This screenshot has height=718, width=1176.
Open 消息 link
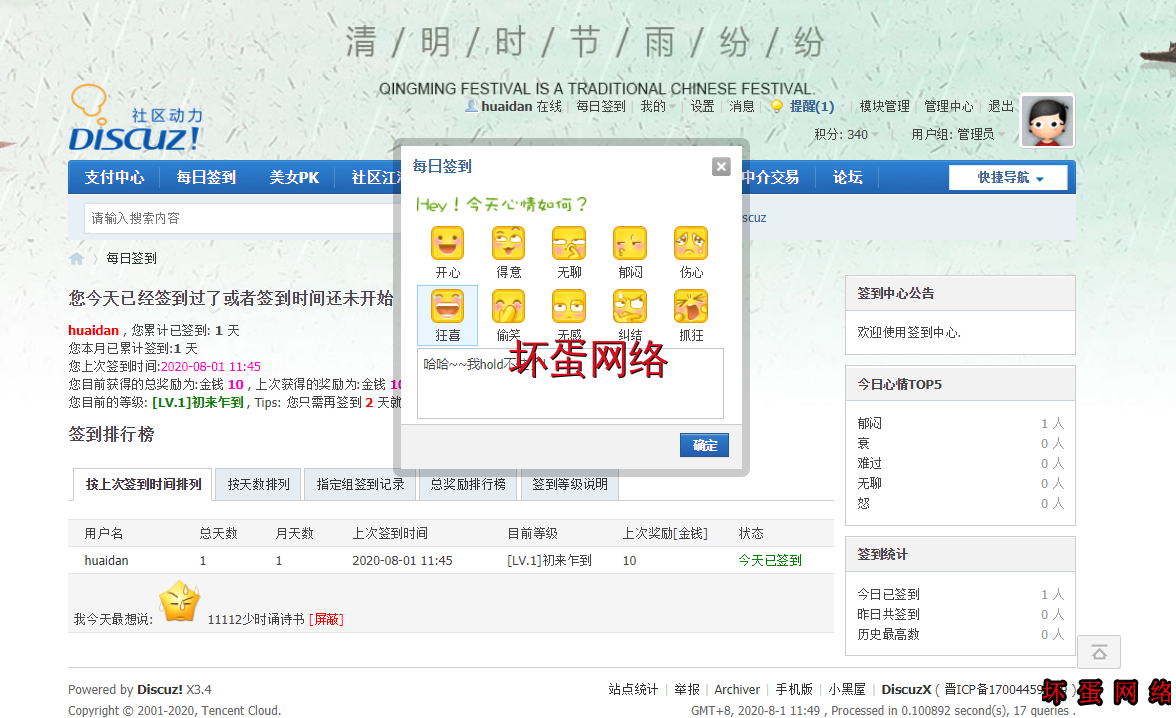tap(742, 107)
